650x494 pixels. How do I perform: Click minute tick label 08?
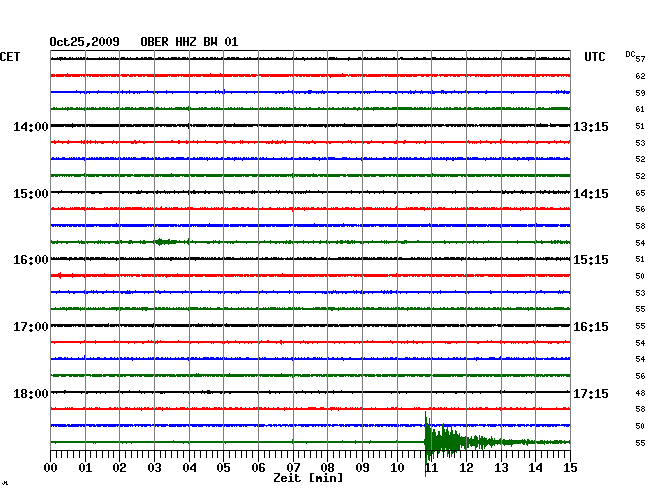(x=327, y=468)
